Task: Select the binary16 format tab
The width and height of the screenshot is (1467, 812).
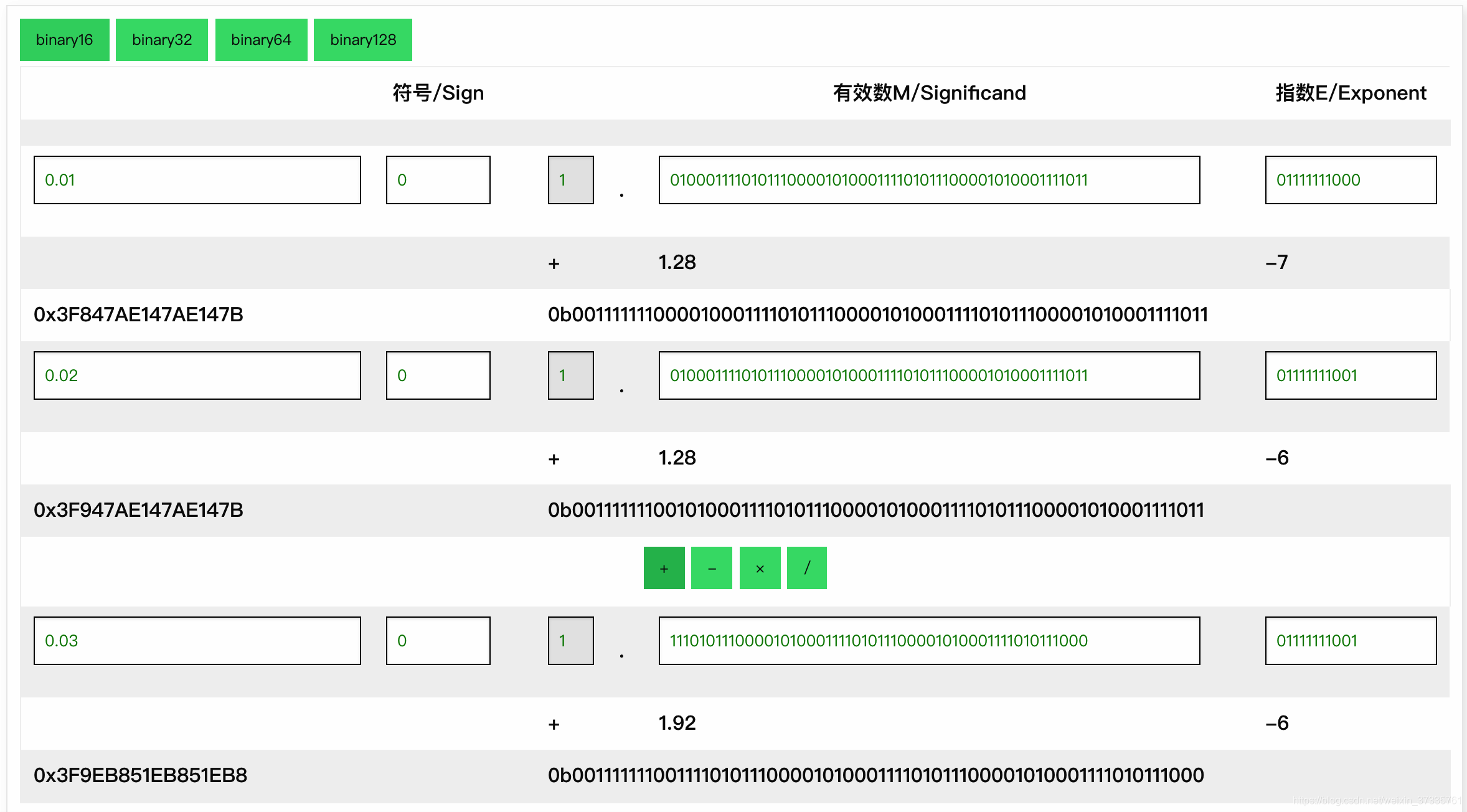Action: point(64,40)
